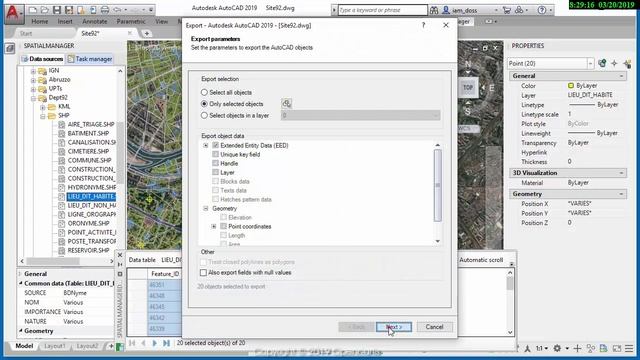640x360 pixels.
Task: Switch to the Task manager tab
Action: pyautogui.click(x=90, y=59)
